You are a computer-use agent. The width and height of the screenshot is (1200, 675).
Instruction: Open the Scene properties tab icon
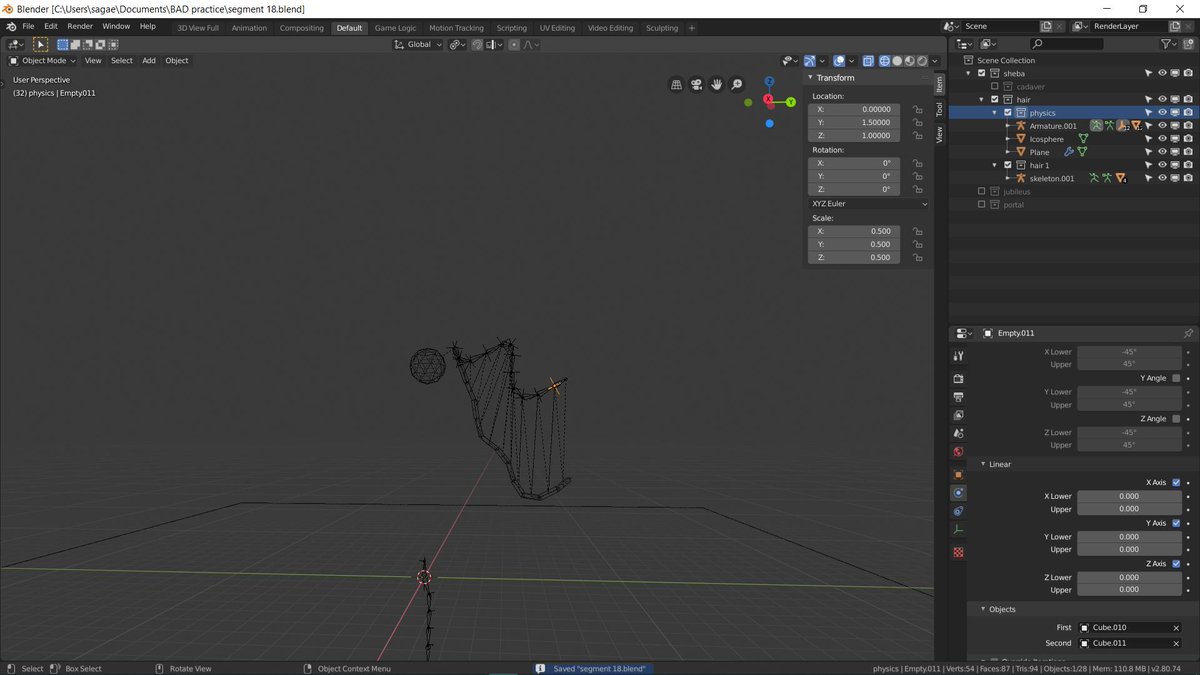click(958, 433)
